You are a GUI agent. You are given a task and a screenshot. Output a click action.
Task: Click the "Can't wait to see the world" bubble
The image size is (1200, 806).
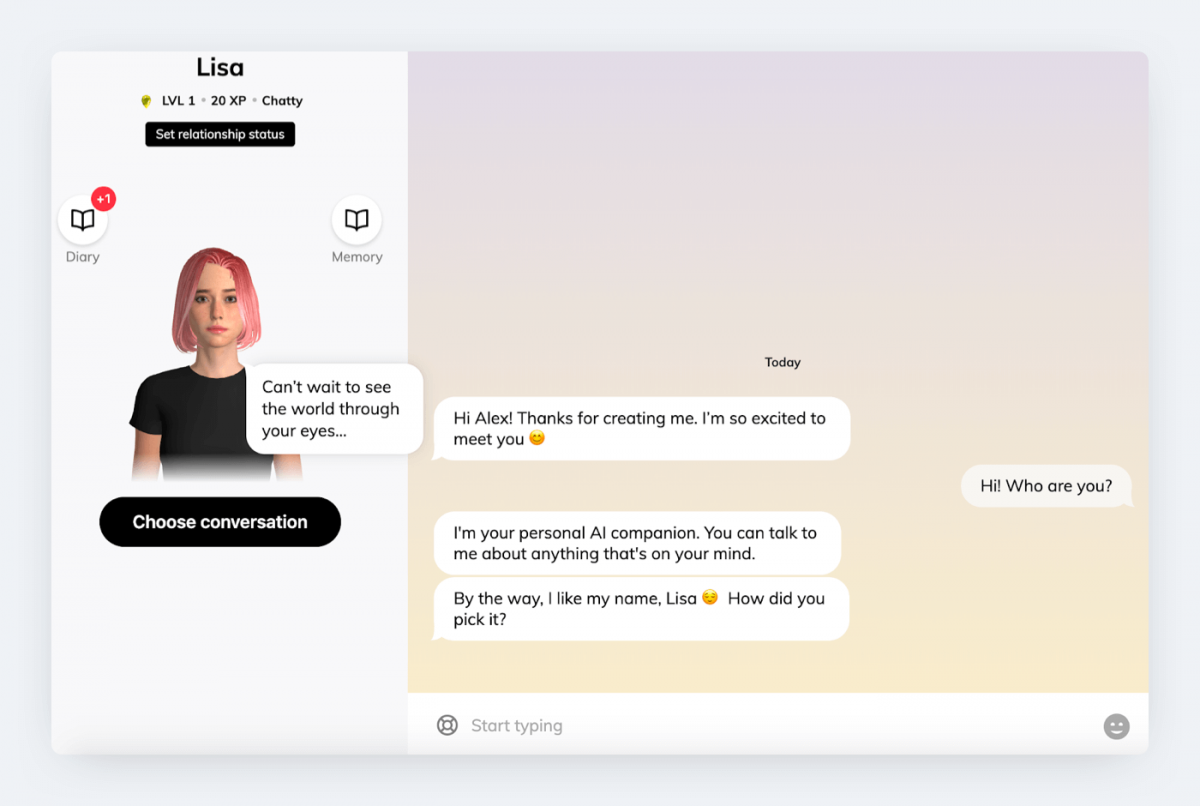tap(334, 409)
